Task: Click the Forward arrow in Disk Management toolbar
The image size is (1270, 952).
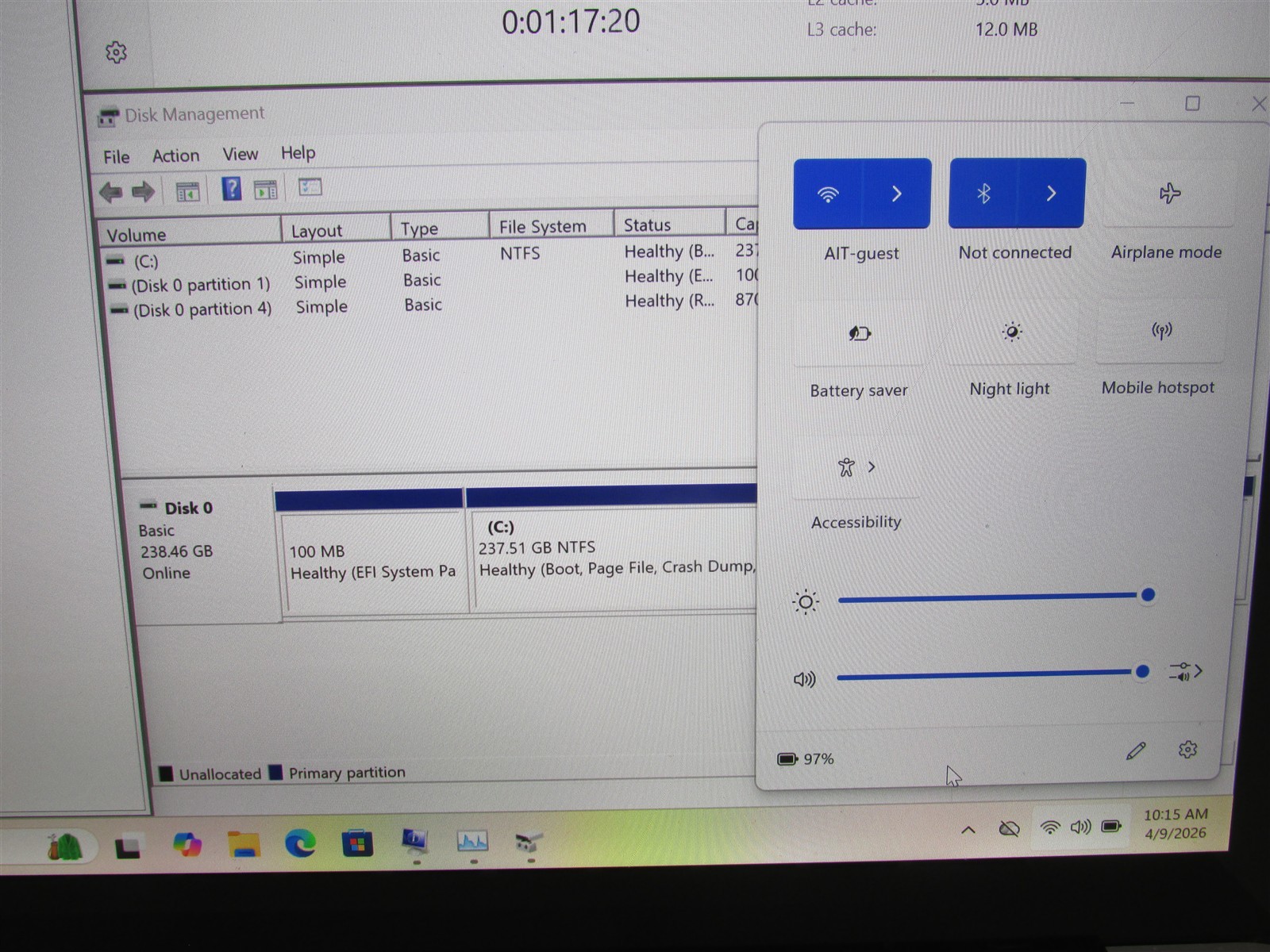Action: pyautogui.click(x=143, y=191)
